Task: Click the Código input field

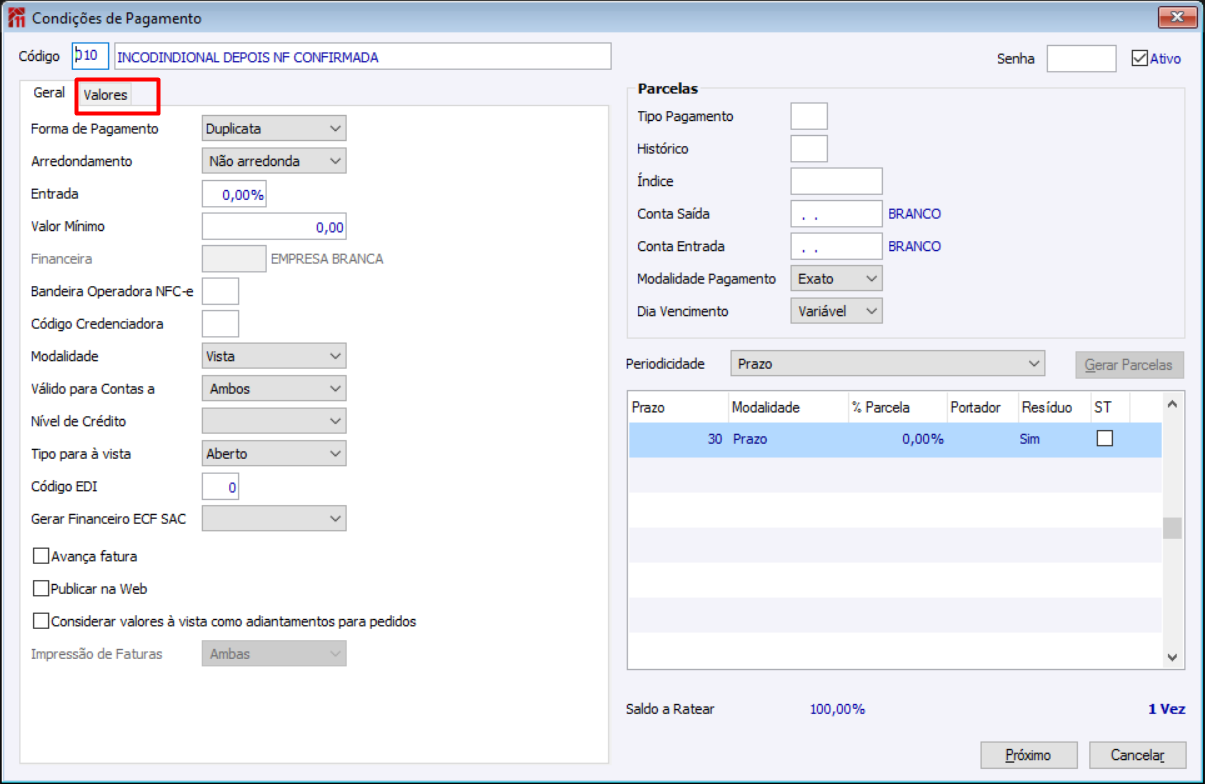Action: tap(90, 58)
